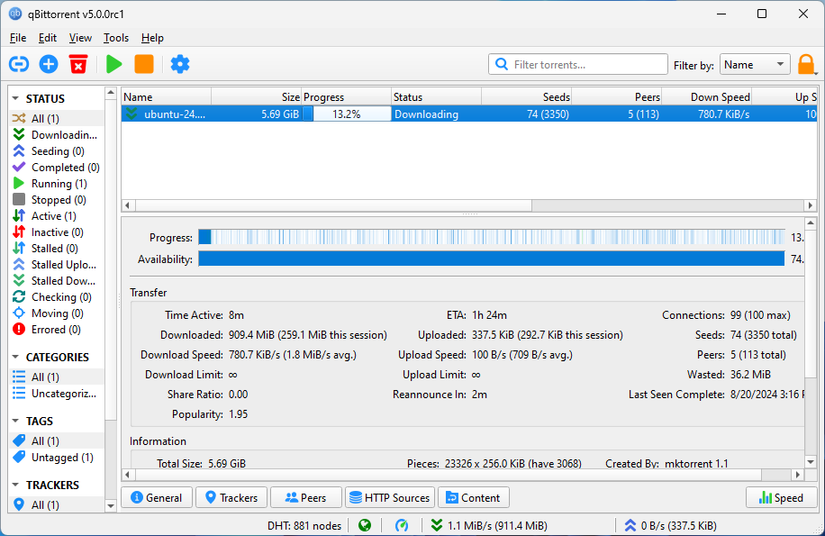825x536 pixels.
Task: Sort torrents by the Seeds column
Action: 526,97
